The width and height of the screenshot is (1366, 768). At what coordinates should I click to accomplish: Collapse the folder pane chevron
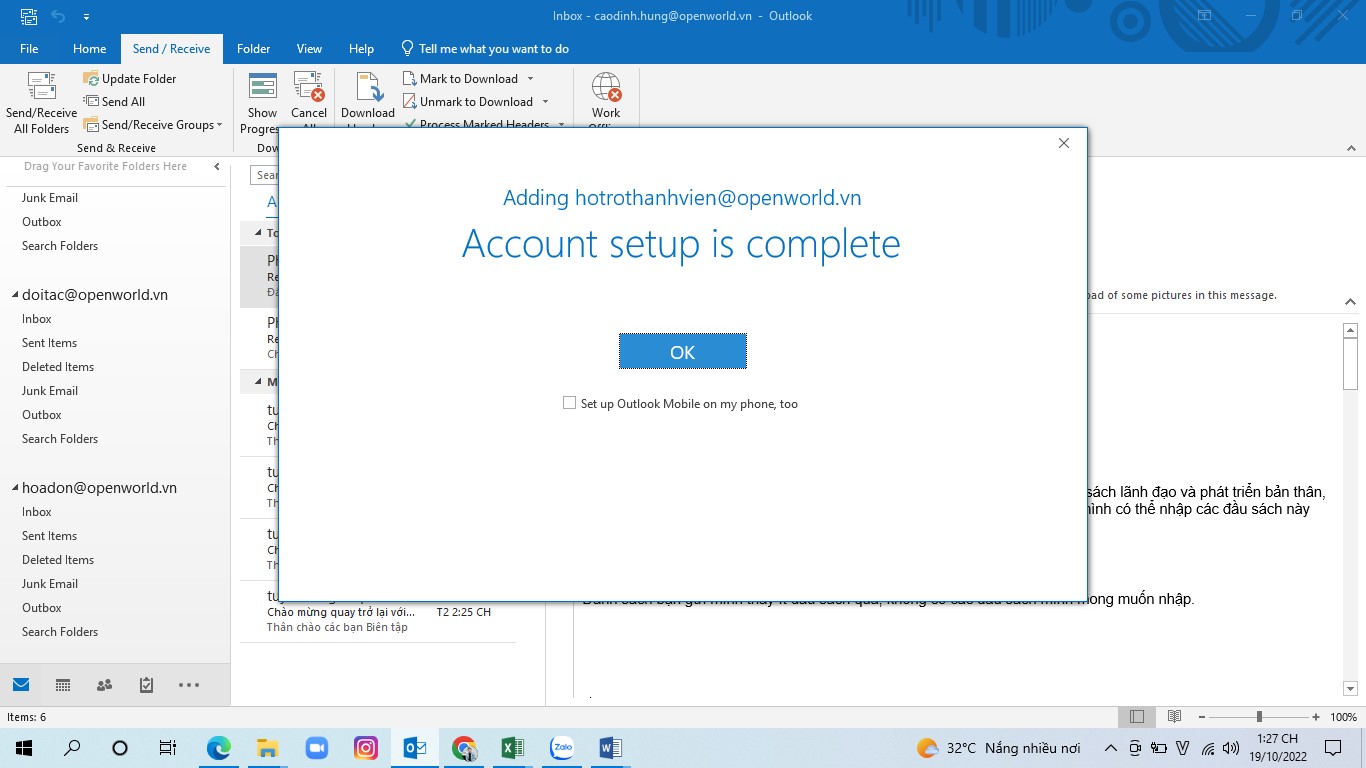pos(217,167)
